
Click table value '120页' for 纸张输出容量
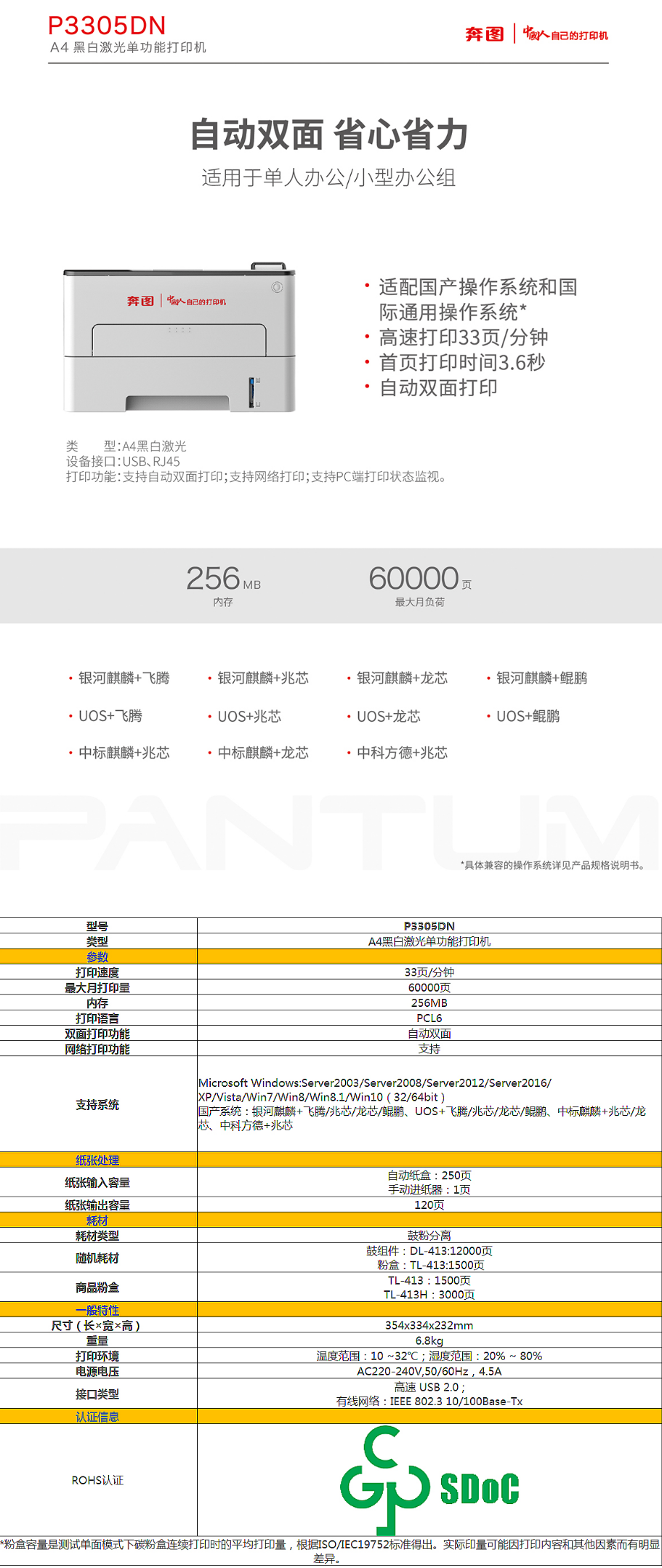(429, 1205)
